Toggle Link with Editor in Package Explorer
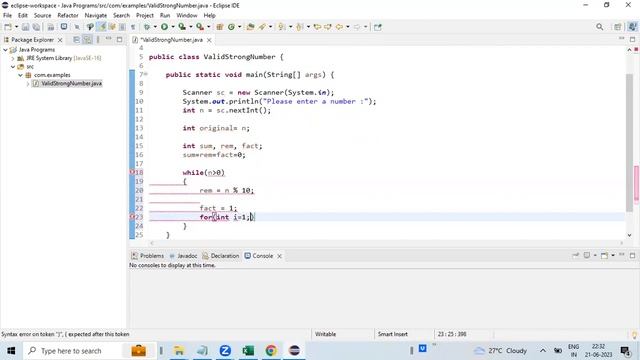Viewport: 640px width, 360px height. [87, 40]
